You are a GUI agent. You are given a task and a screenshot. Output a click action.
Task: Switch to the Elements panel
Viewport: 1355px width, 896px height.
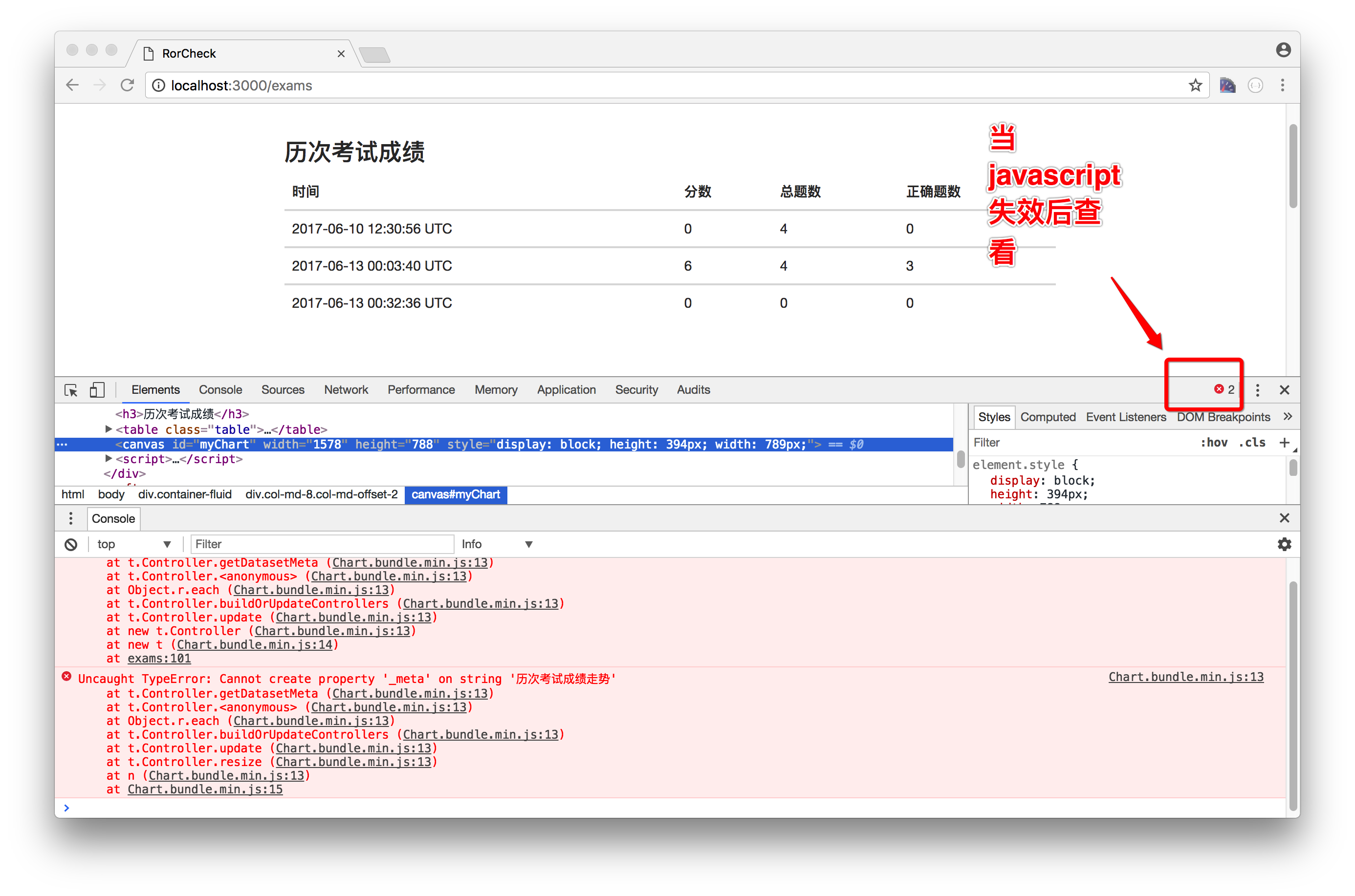coord(155,390)
